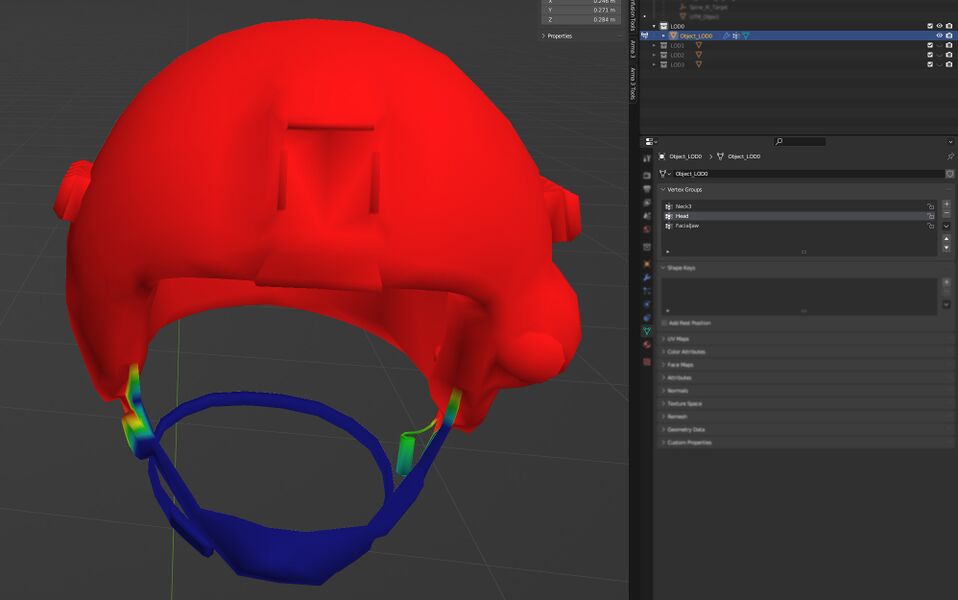Click the pin icon in the Properties breadcrumb
The width and height of the screenshot is (958, 600).
click(x=950, y=157)
